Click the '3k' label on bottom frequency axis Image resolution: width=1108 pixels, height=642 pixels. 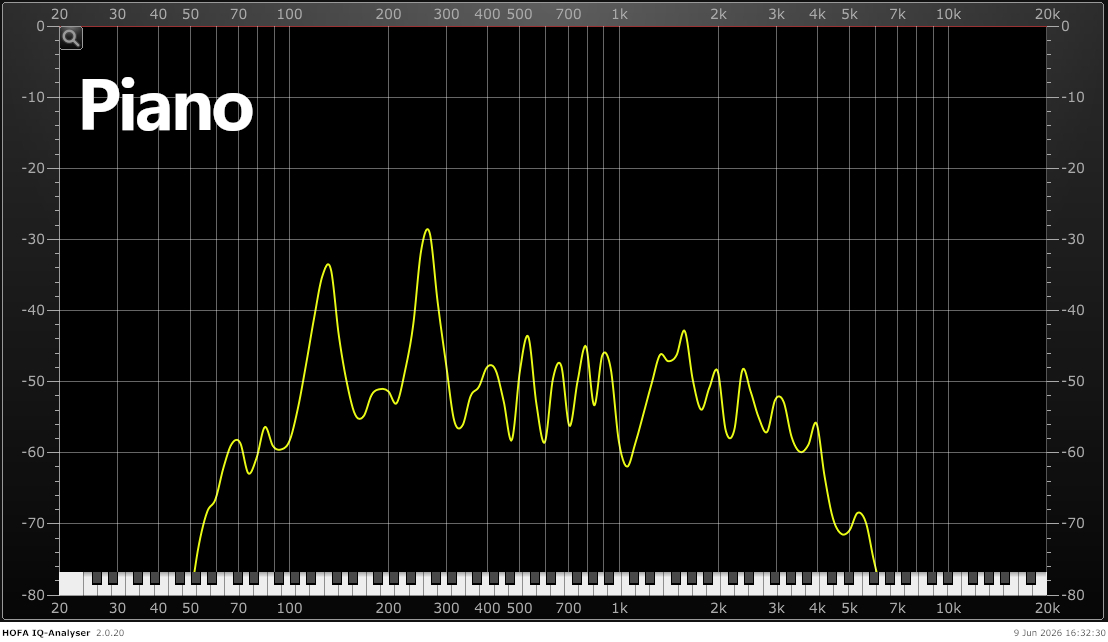(x=777, y=608)
